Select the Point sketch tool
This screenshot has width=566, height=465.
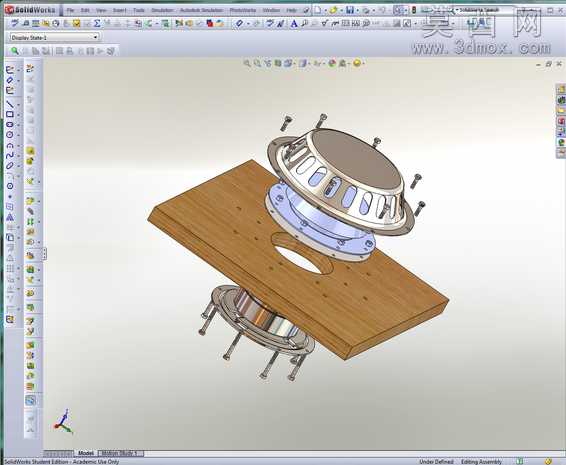pyautogui.click(x=10, y=197)
